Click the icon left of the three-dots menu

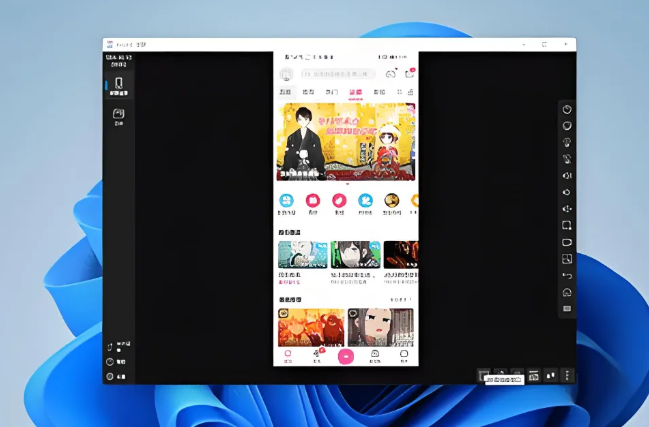pyautogui.click(x=550, y=375)
